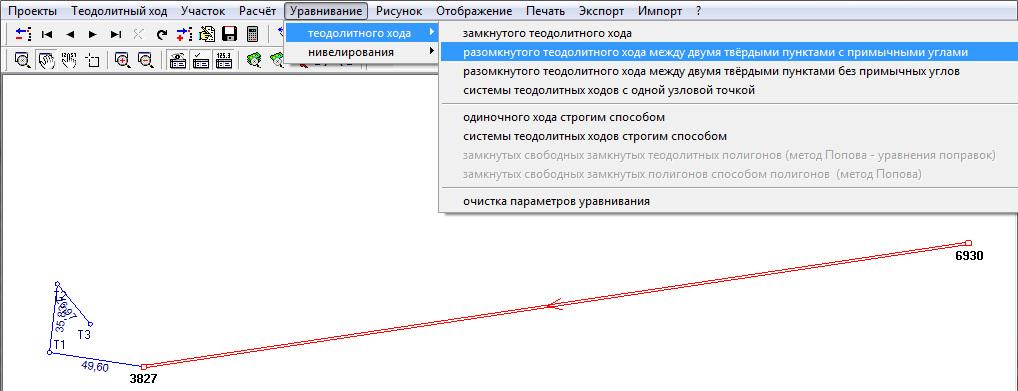Select одиночного хода строгим способом
Image resolution: width=1018 pixels, height=391 pixels.
[x=564, y=117]
